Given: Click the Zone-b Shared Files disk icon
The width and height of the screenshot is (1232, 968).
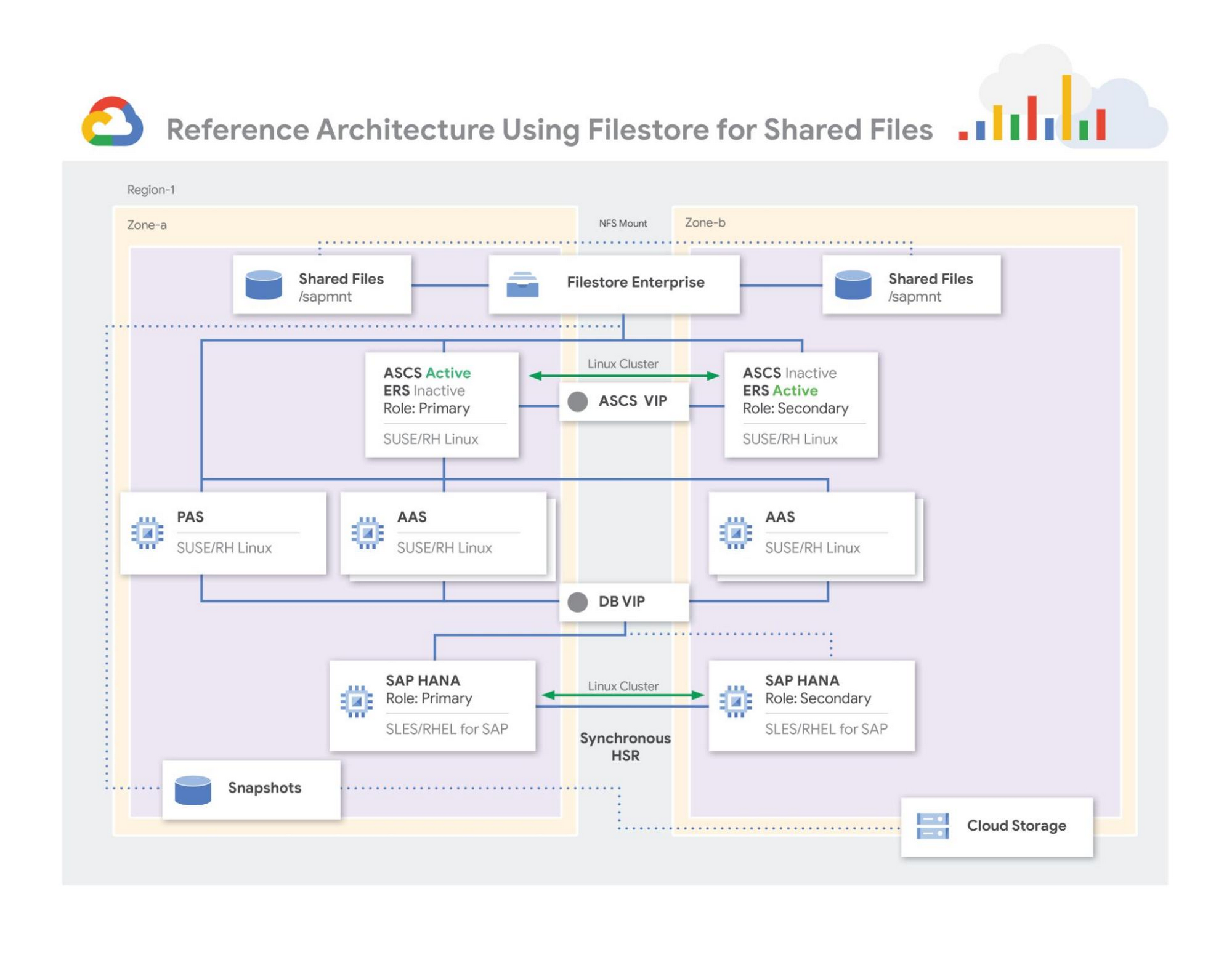Looking at the screenshot, I should pos(853,284).
